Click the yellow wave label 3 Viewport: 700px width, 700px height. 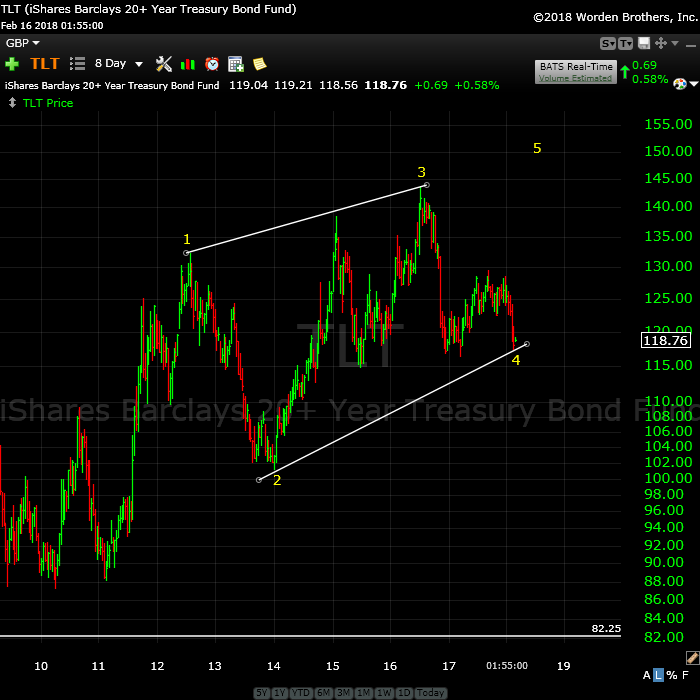421,172
